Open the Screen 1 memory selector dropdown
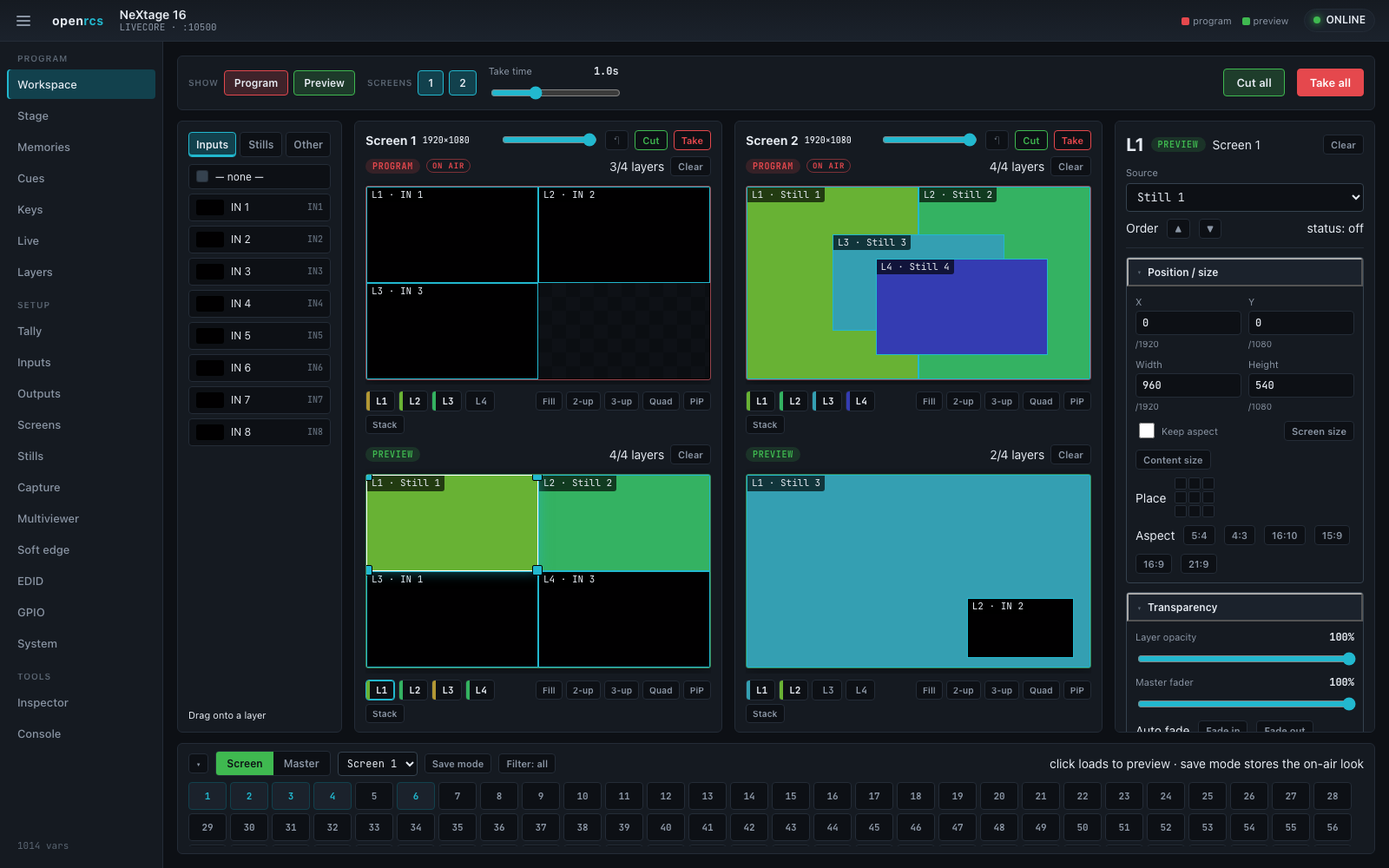This screenshot has height=868, width=1389. click(377, 764)
